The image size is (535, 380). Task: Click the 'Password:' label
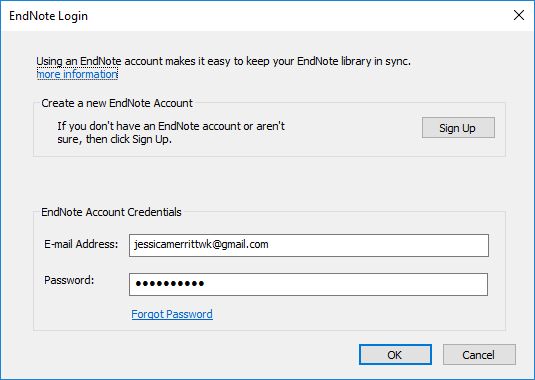(69, 280)
